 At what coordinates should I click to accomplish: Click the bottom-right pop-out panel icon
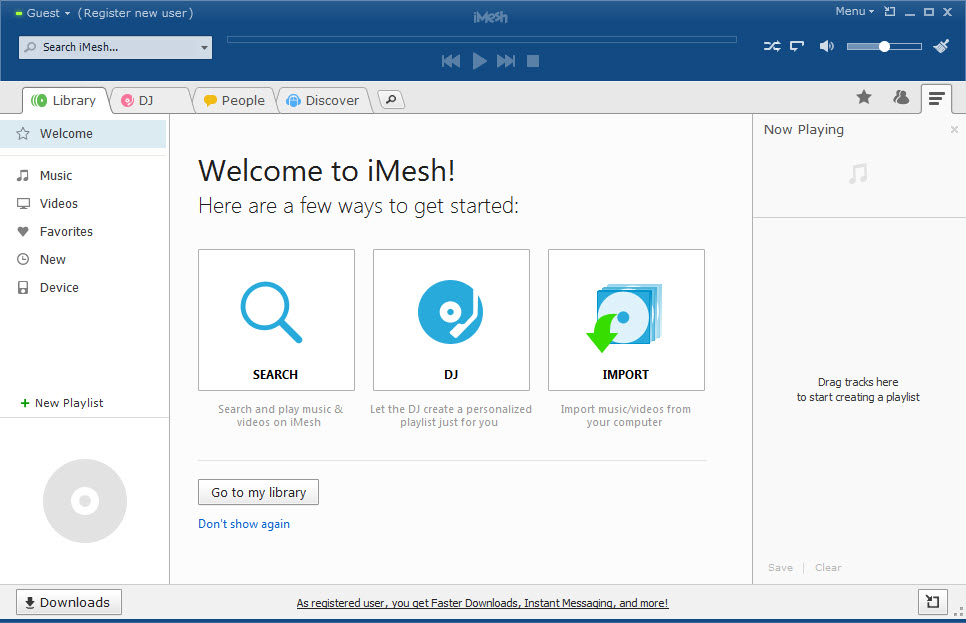[932, 602]
